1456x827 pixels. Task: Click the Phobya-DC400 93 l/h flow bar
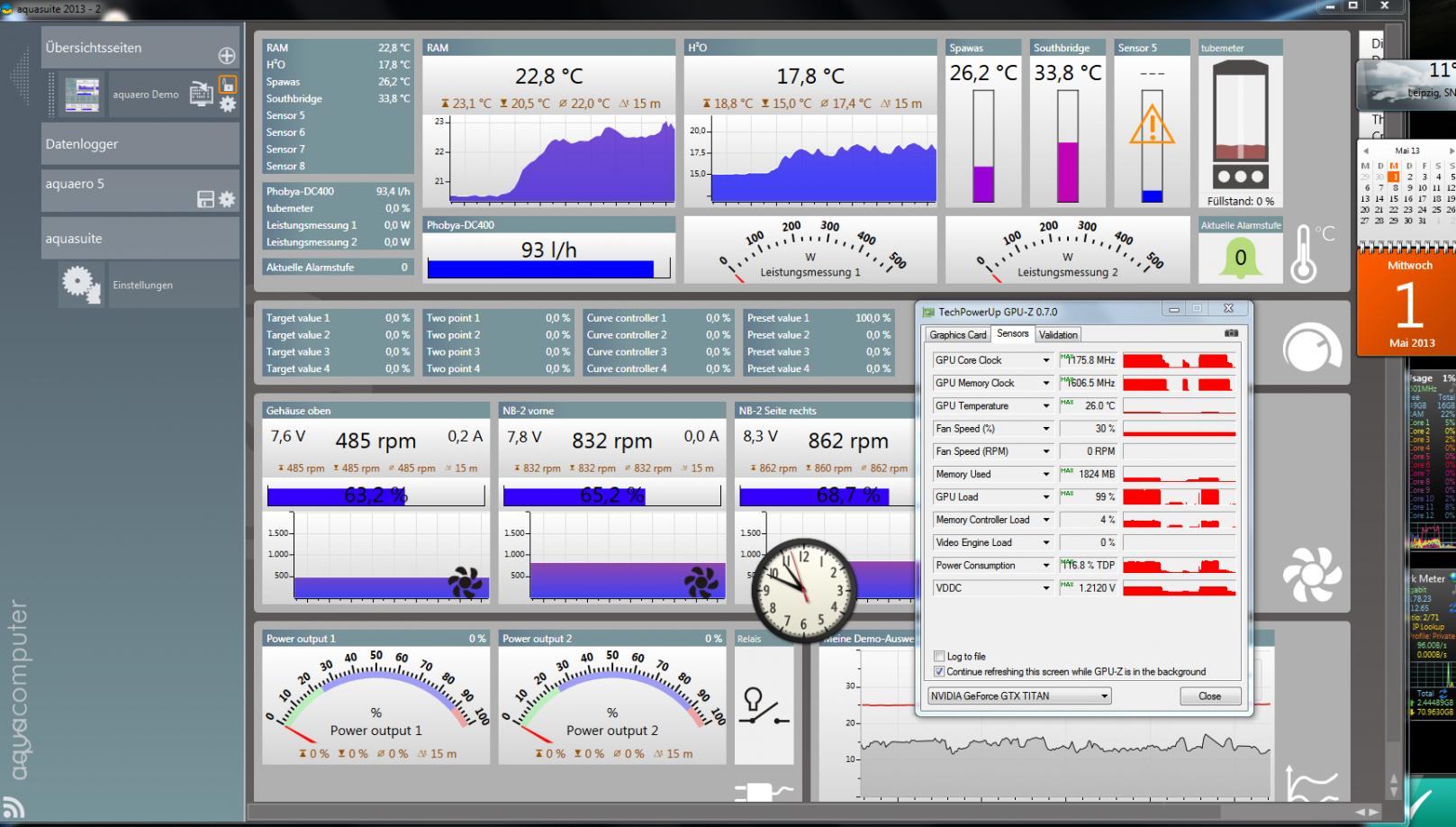[x=548, y=269]
